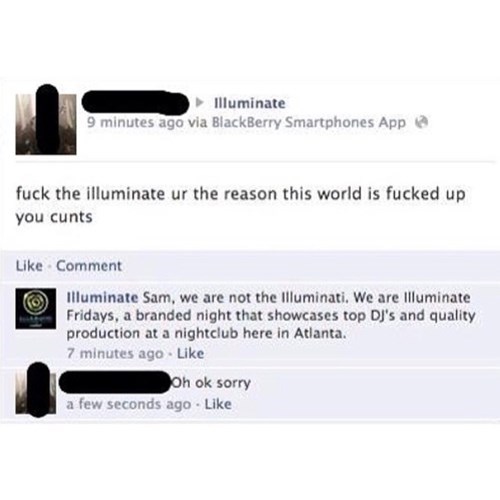Click the arrow icon before Illuminate
500x500 pixels.
point(200,102)
